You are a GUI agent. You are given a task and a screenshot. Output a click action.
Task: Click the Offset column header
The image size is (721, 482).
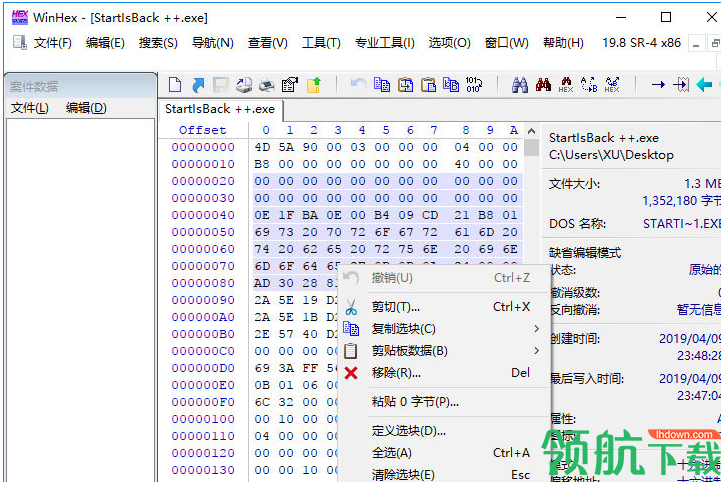[203, 130]
